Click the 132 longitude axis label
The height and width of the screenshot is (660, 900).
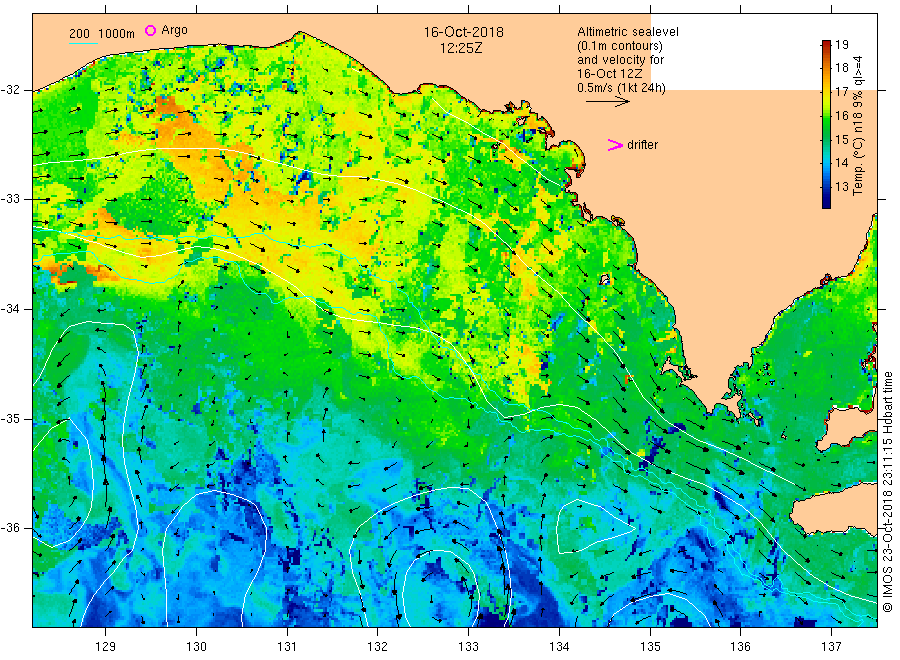(x=378, y=646)
